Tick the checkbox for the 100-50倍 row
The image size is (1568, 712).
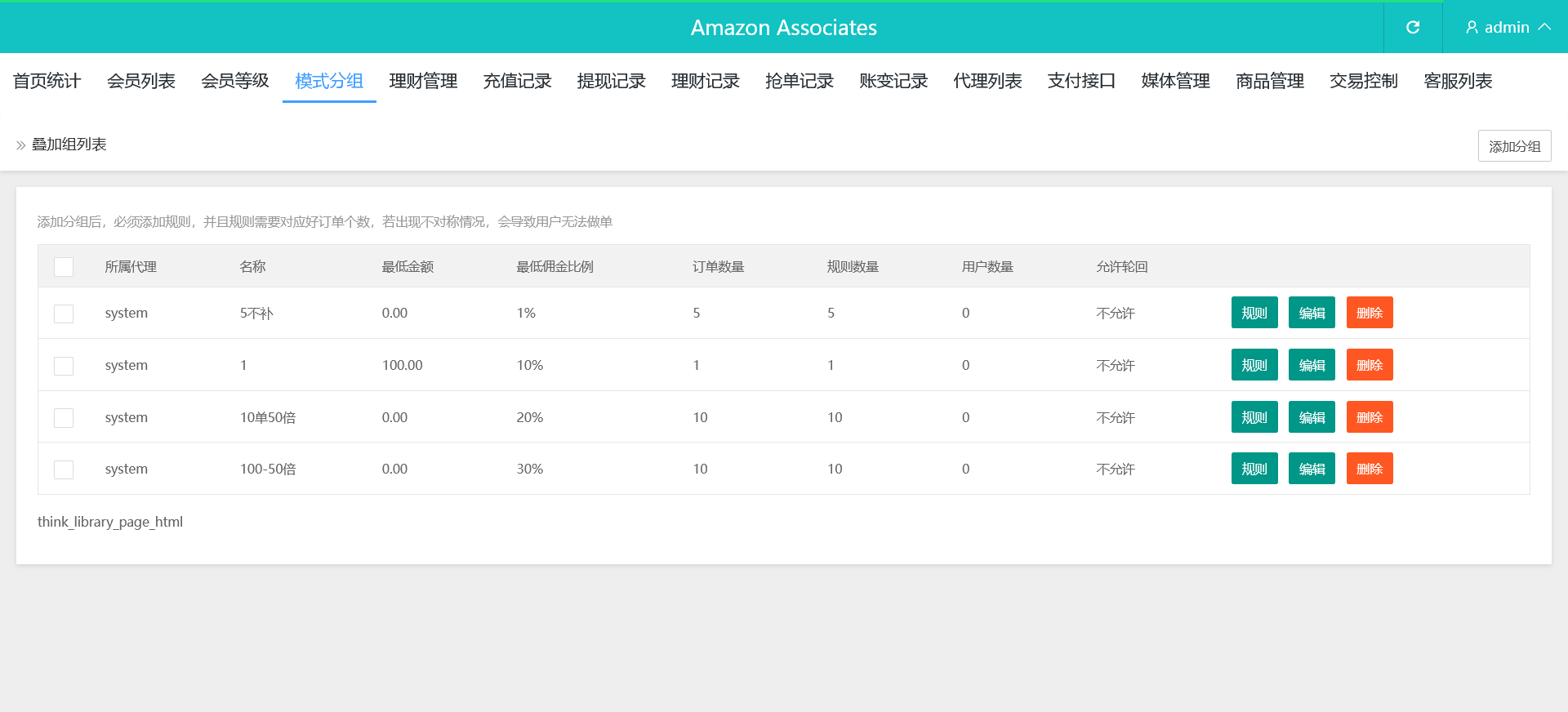tap(64, 469)
